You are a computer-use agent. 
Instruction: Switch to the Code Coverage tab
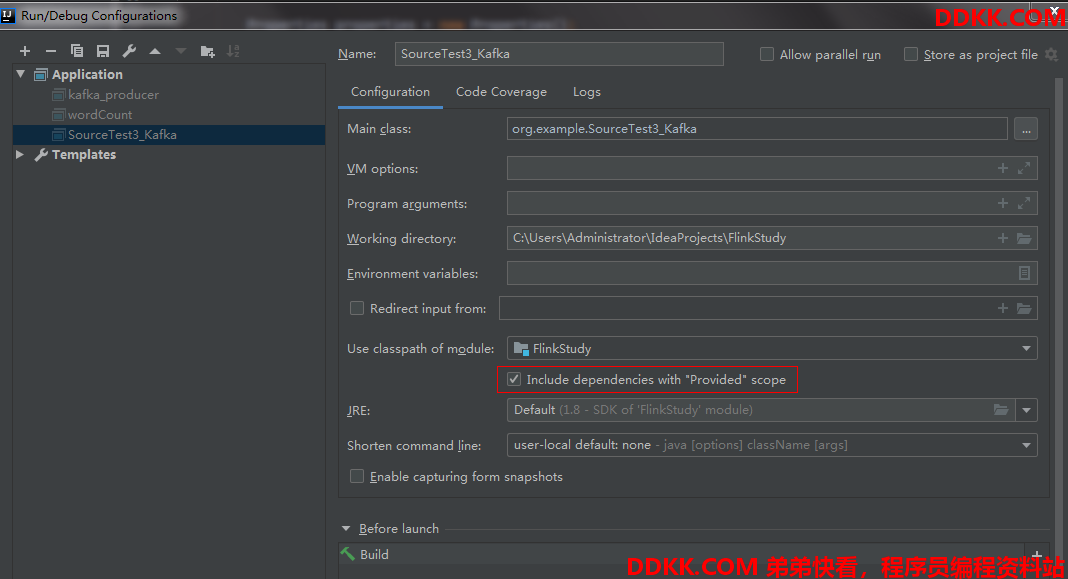click(501, 92)
